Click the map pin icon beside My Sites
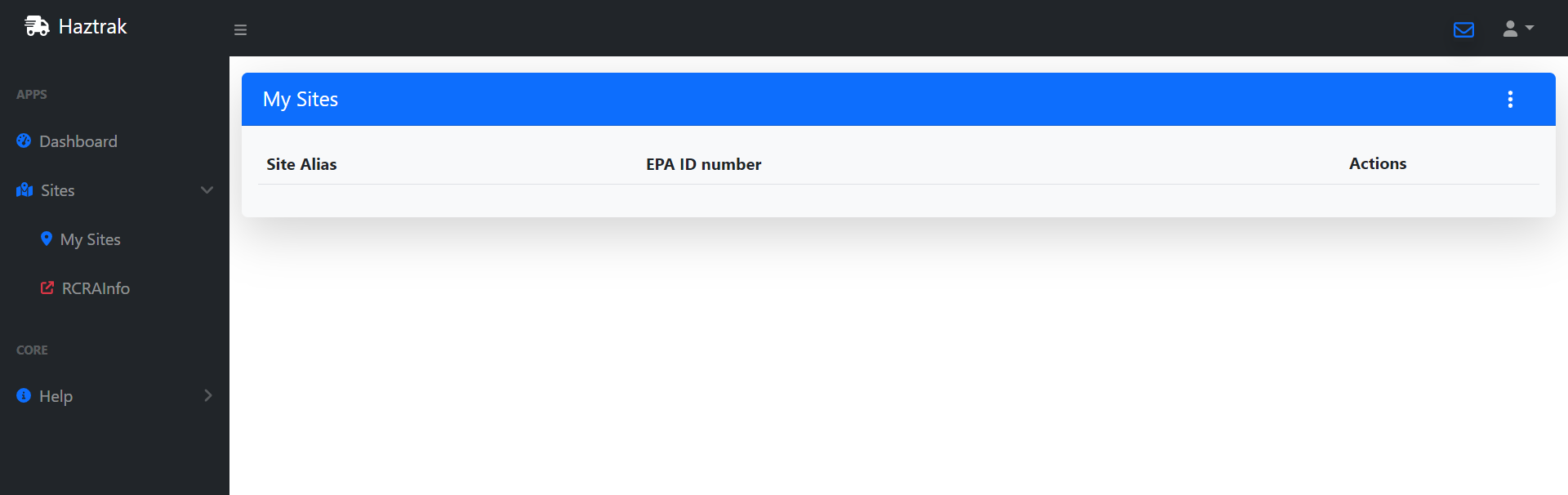Viewport: 1568px width, 495px height. (47, 239)
